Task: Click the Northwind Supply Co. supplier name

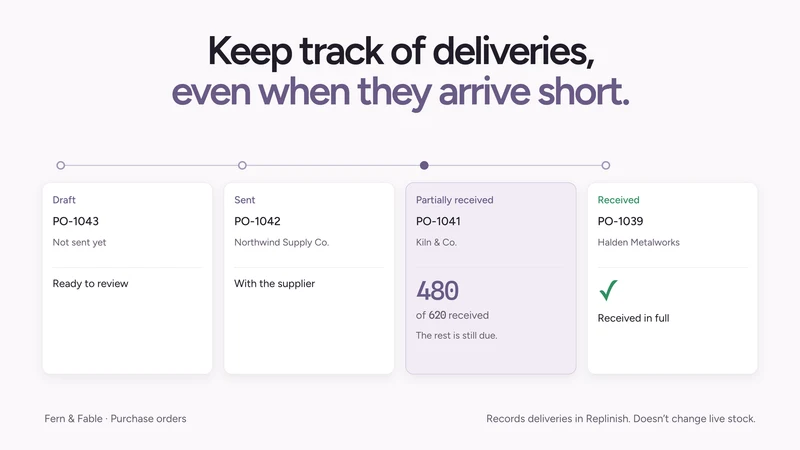Action: [x=282, y=242]
